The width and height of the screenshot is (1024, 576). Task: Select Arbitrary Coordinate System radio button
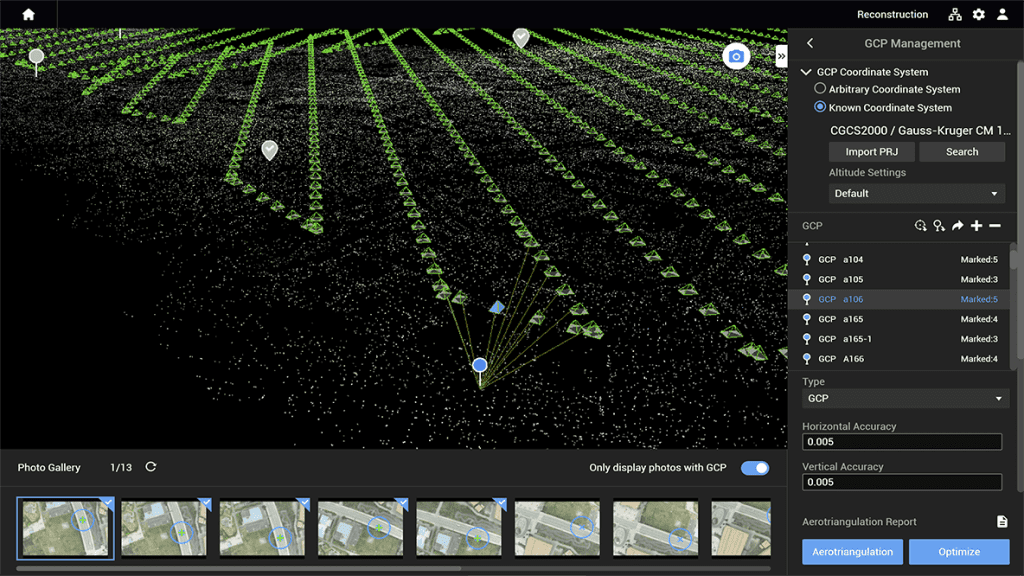tap(820, 89)
